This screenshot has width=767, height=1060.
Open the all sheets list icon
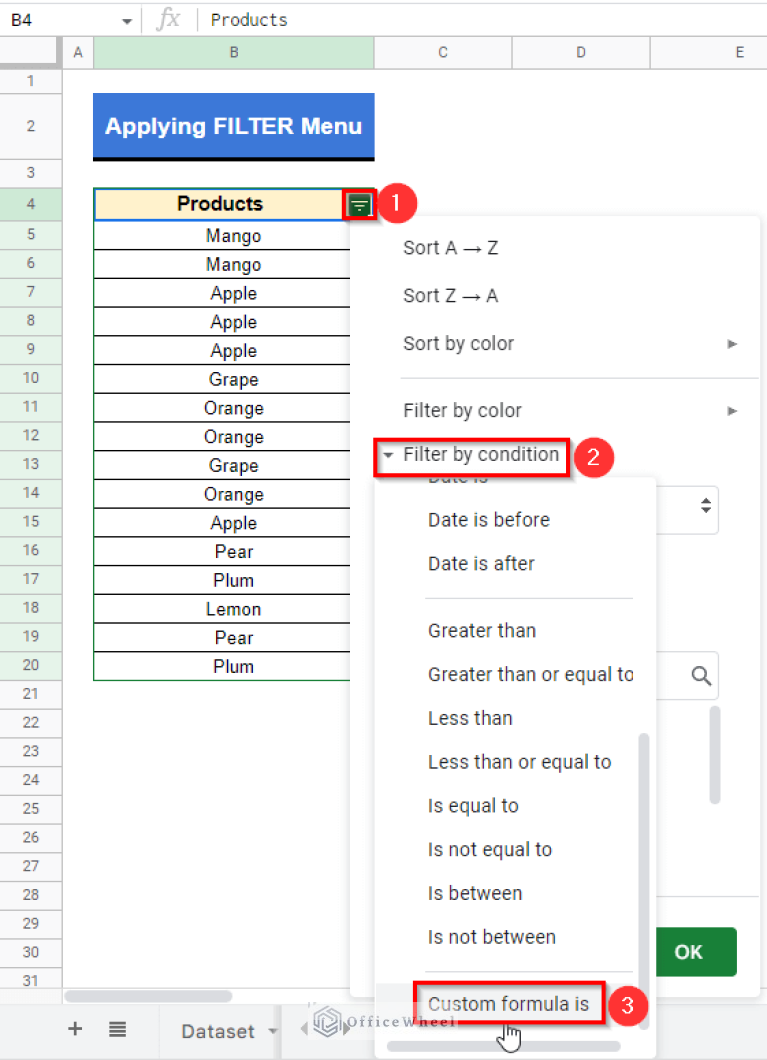point(117,1030)
